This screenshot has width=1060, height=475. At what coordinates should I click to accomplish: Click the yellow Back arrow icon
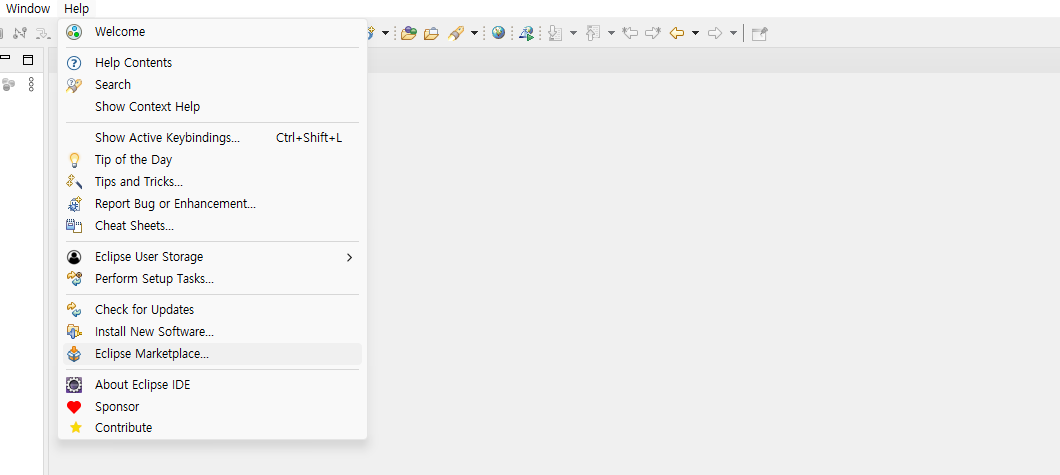tap(677, 32)
